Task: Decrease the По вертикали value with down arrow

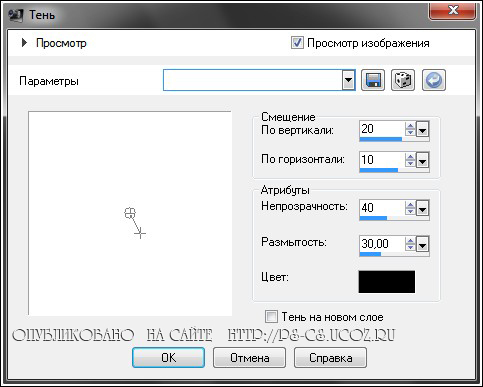Action: pos(410,133)
